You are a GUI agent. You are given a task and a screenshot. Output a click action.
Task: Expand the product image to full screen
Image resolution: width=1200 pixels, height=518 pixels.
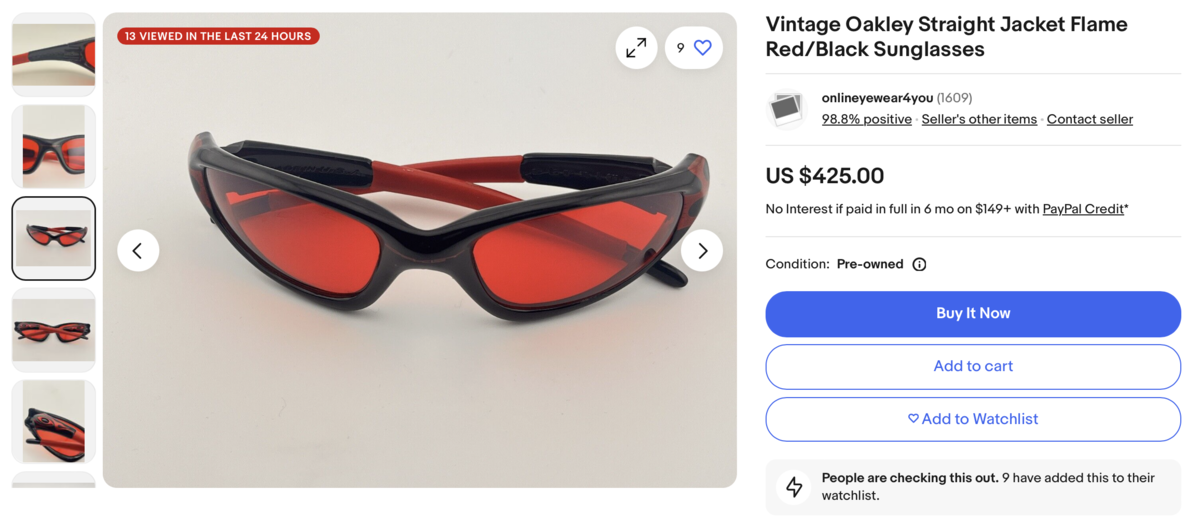(x=636, y=48)
